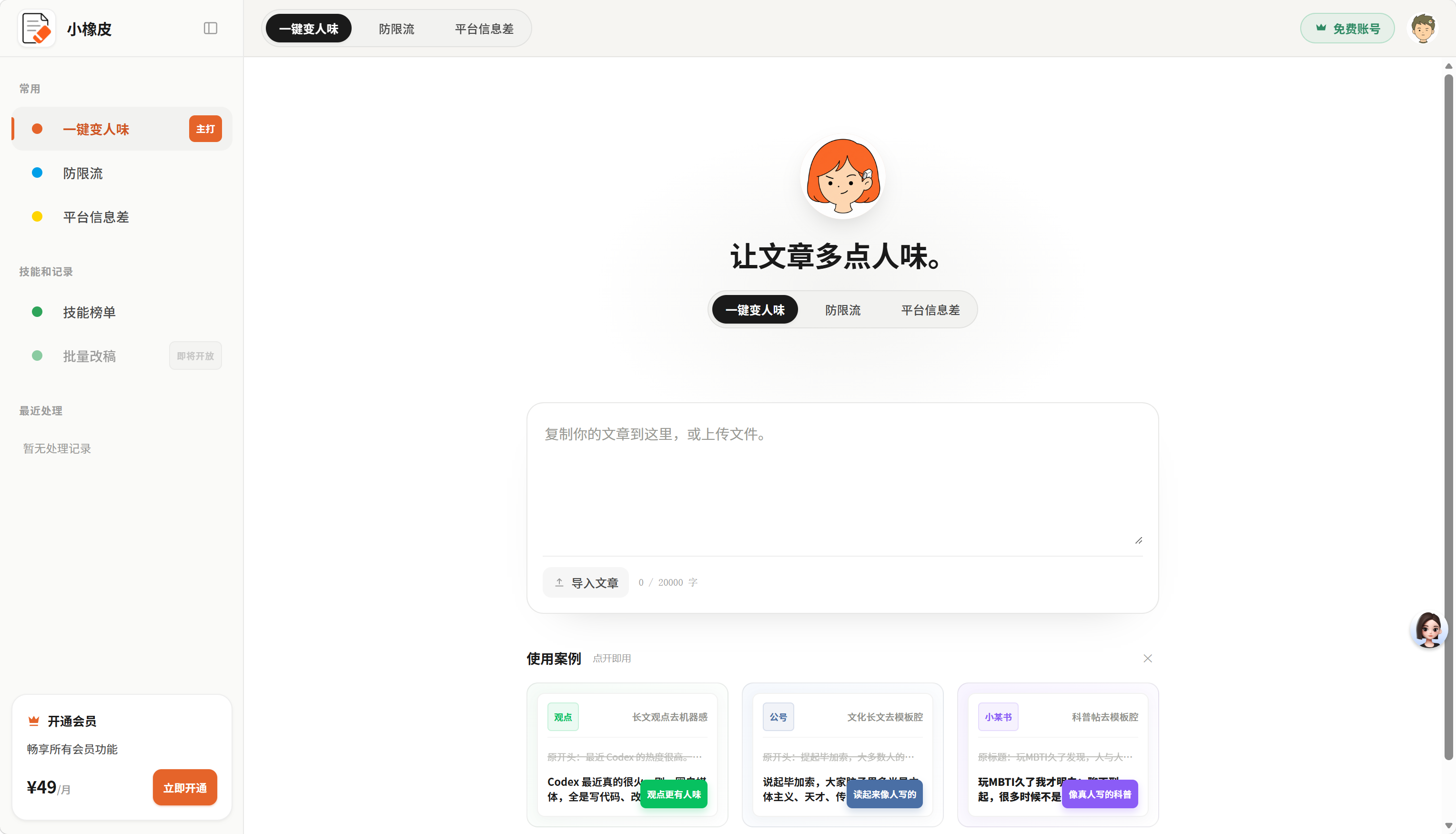The height and width of the screenshot is (834, 1456).
Task: Click the 点开即用 hint text
Action: (611, 659)
